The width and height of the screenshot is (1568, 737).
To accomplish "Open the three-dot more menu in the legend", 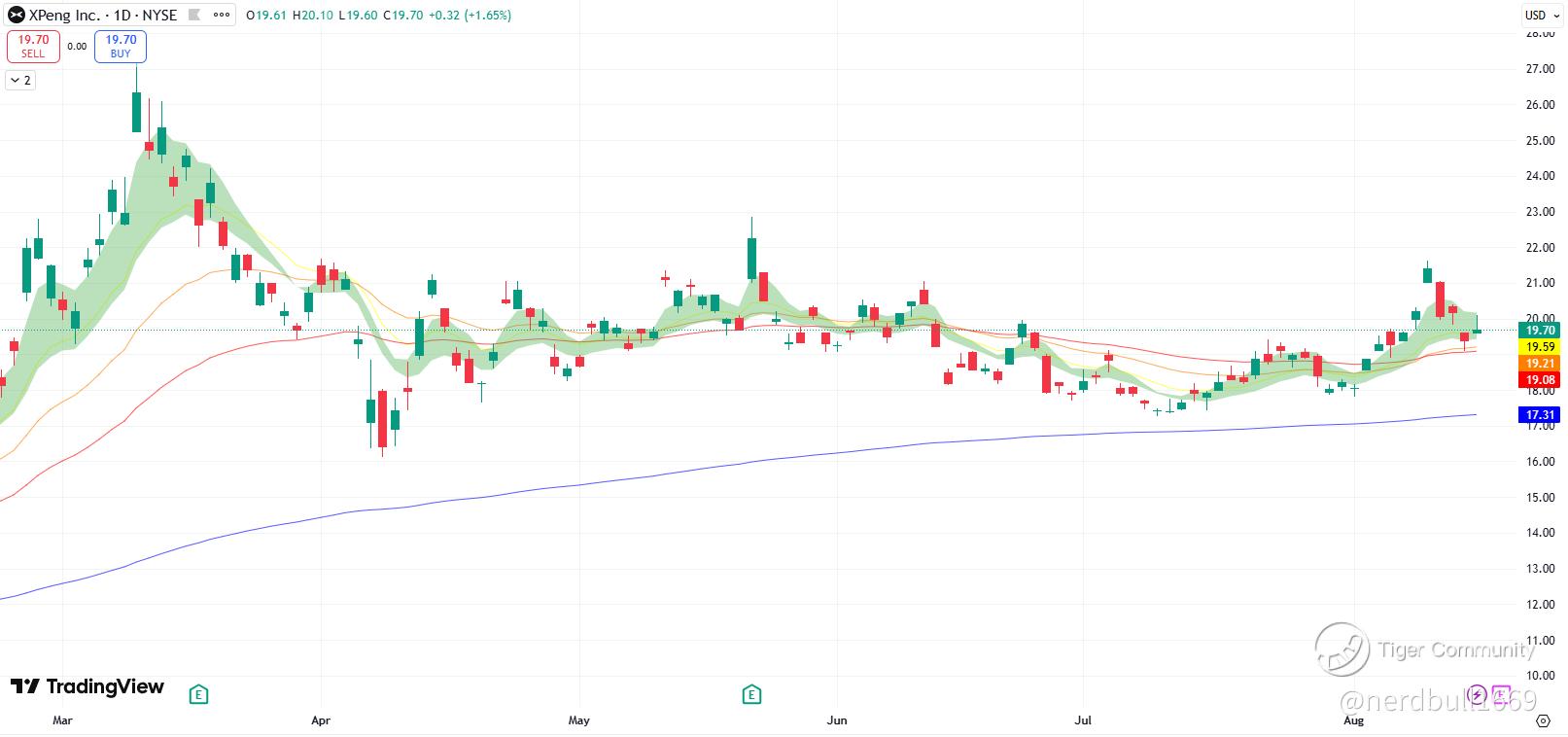I will click(x=221, y=15).
